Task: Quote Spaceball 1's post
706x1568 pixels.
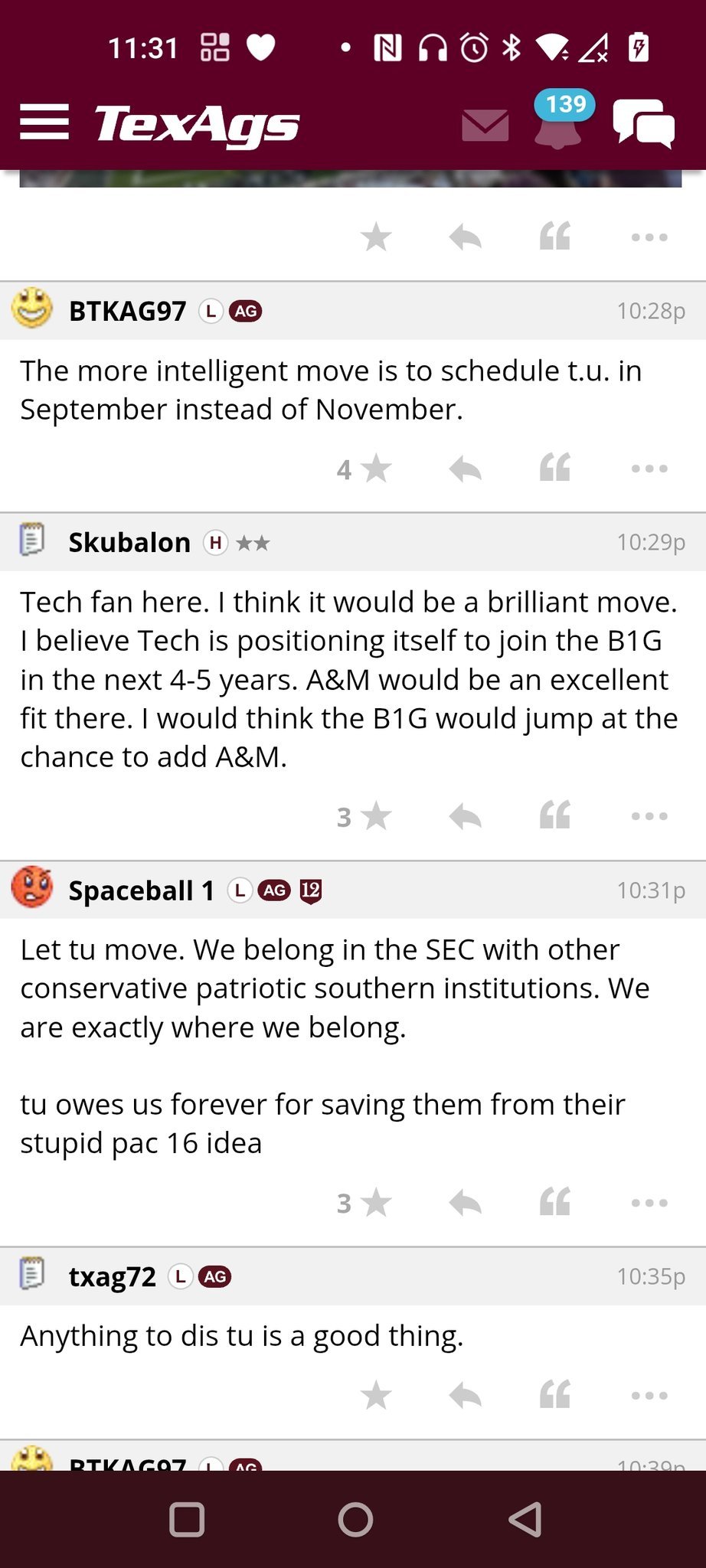Action: pyautogui.click(x=555, y=1203)
